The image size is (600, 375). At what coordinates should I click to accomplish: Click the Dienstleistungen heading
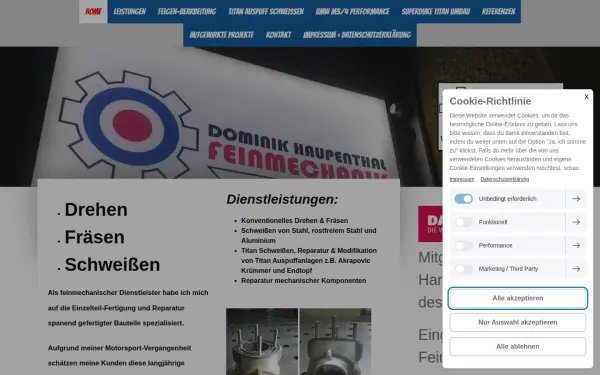click(x=282, y=199)
